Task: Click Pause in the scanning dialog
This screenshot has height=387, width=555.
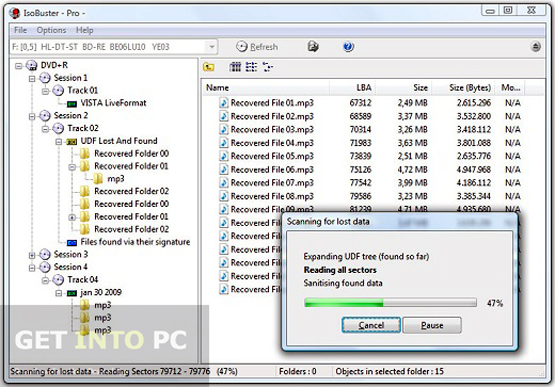Action: 432,325
